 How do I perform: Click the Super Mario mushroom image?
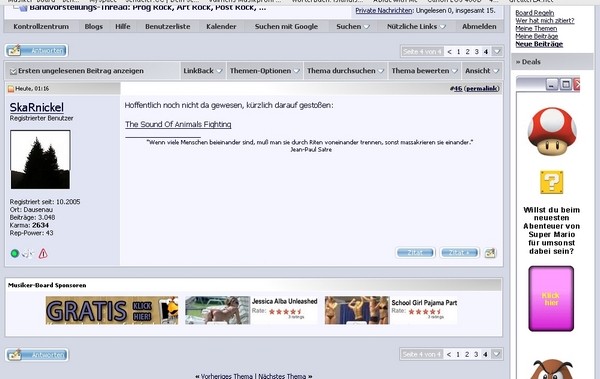(551, 132)
